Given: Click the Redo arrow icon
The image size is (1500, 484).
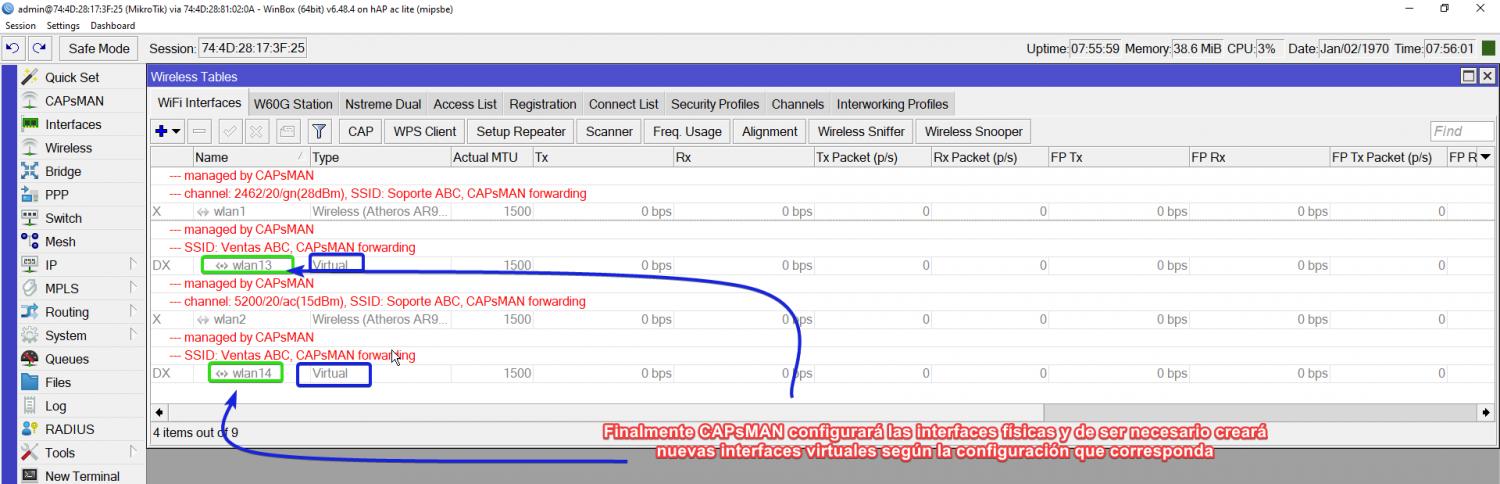Looking at the screenshot, I should [x=39, y=48].
